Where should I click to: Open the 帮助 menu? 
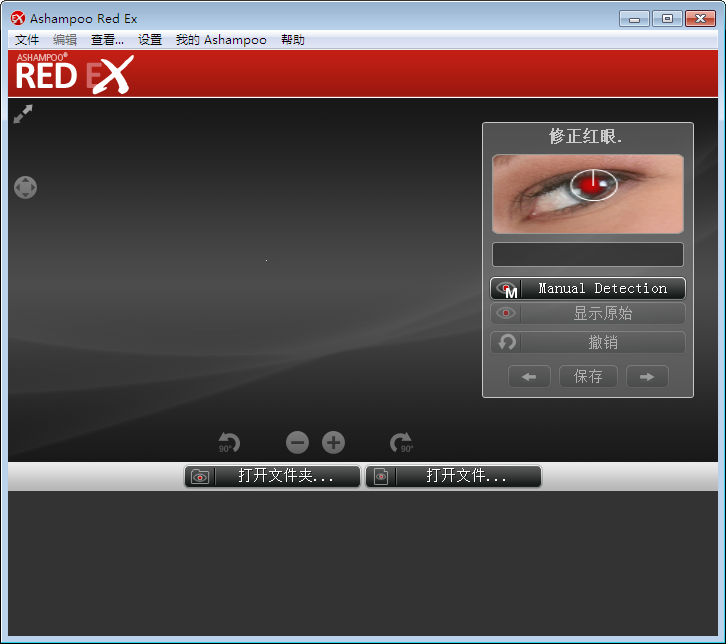click(x=293, y=40)
